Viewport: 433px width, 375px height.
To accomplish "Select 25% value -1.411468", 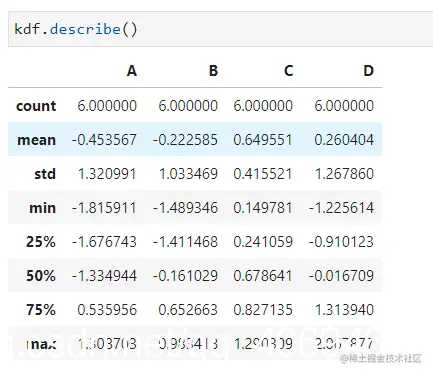I will tap(185, 242).
